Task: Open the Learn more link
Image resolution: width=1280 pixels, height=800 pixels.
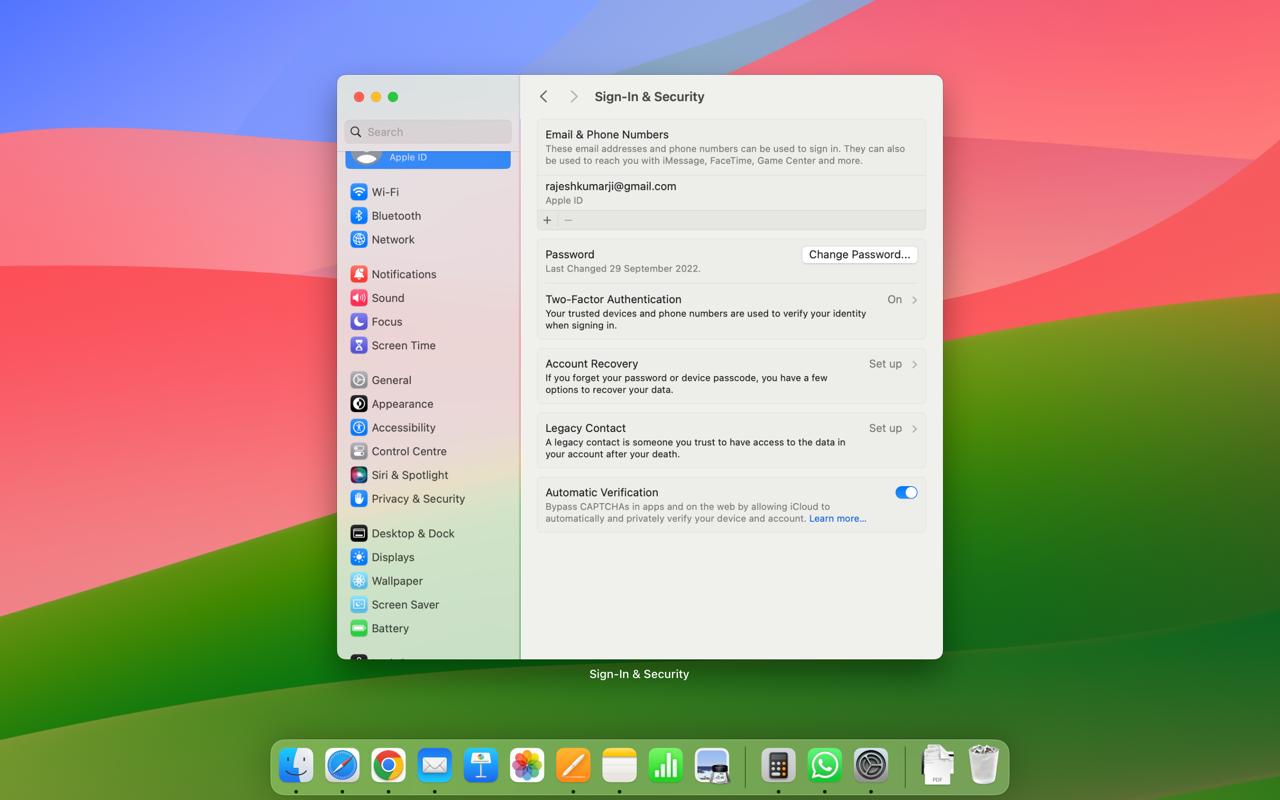Action: click(x=838, y=519)
